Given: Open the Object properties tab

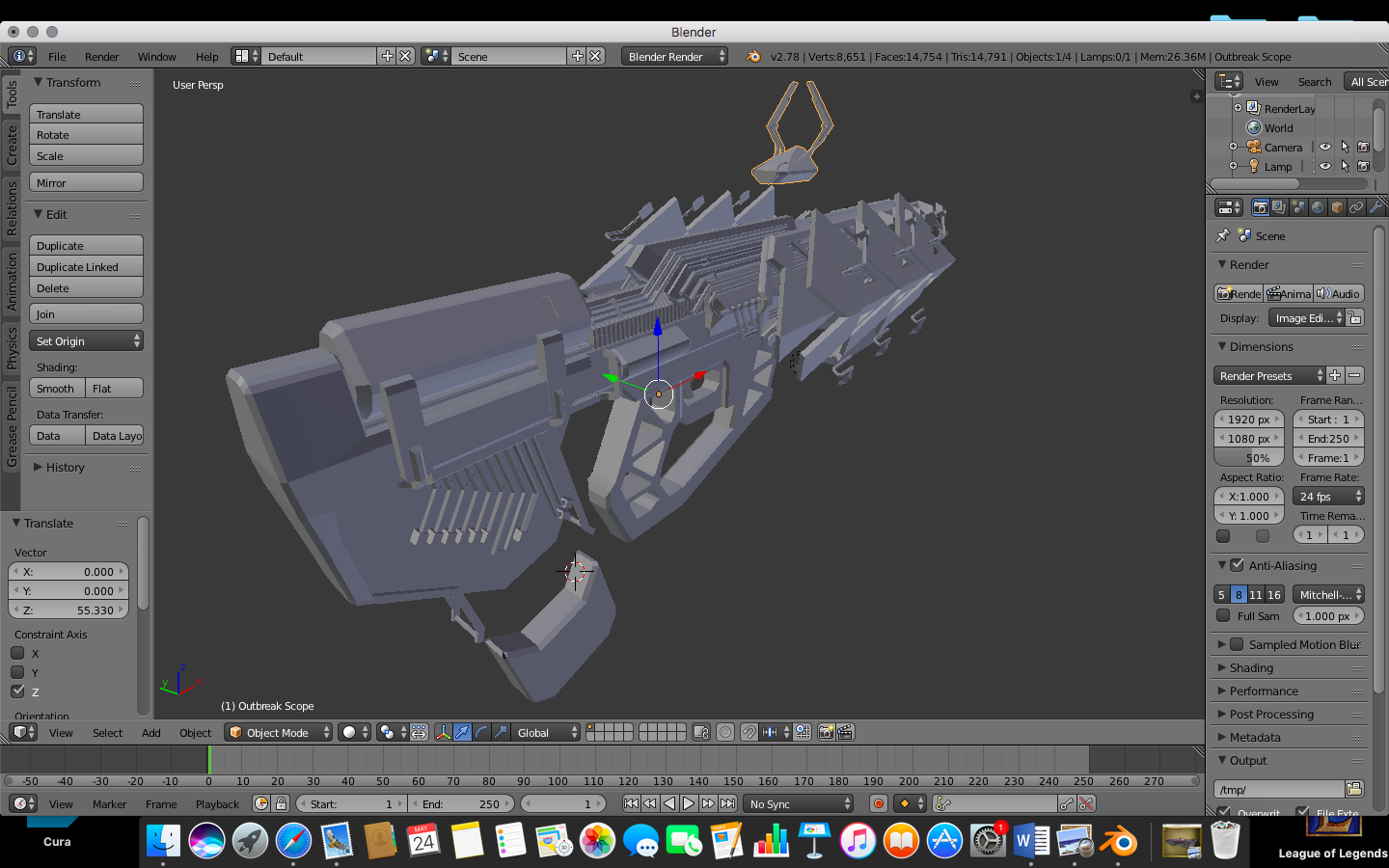Looking at the screenshot, I should pyautogui.click(x=1337, y=207).
